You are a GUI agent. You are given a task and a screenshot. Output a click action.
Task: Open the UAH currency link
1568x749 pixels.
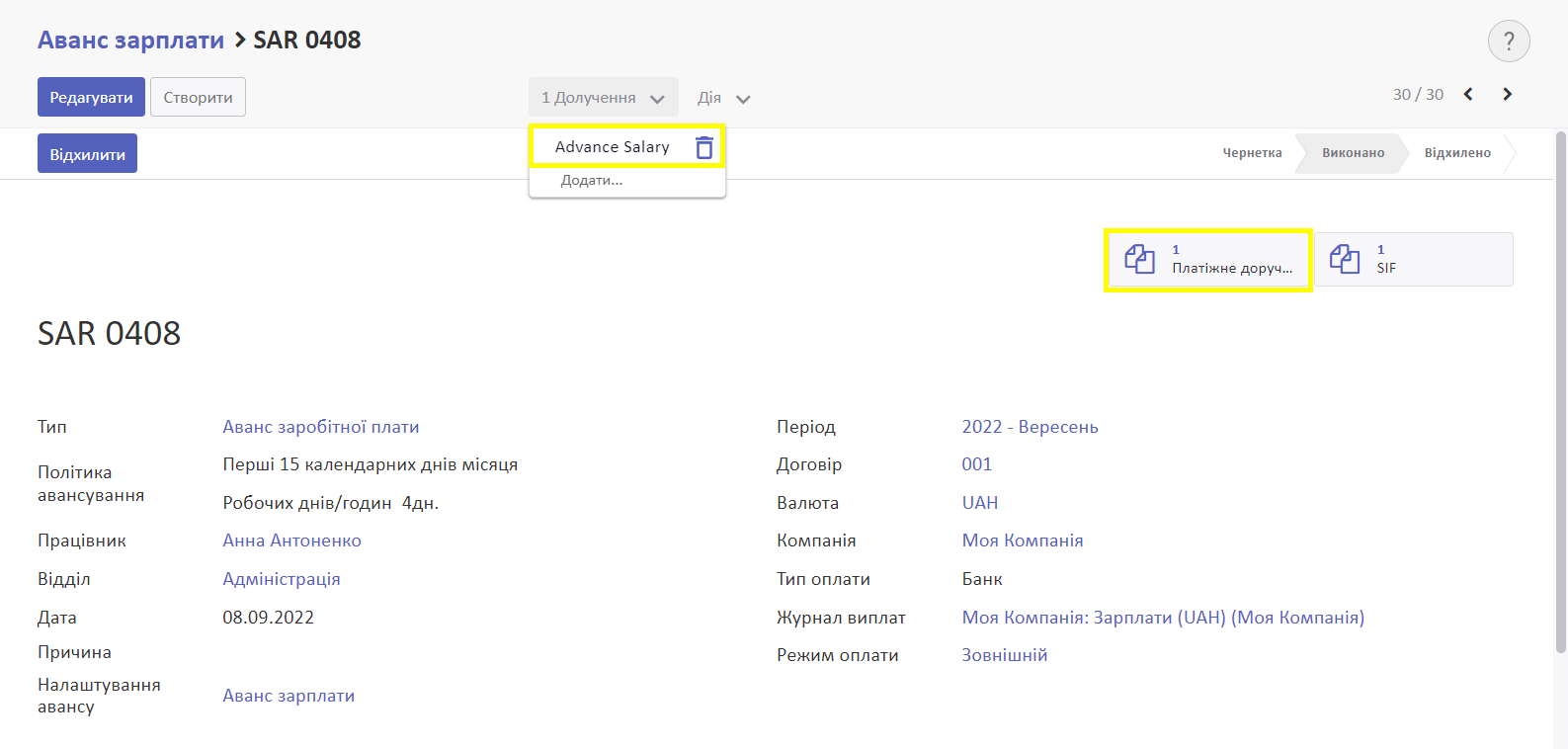(980, 503)
